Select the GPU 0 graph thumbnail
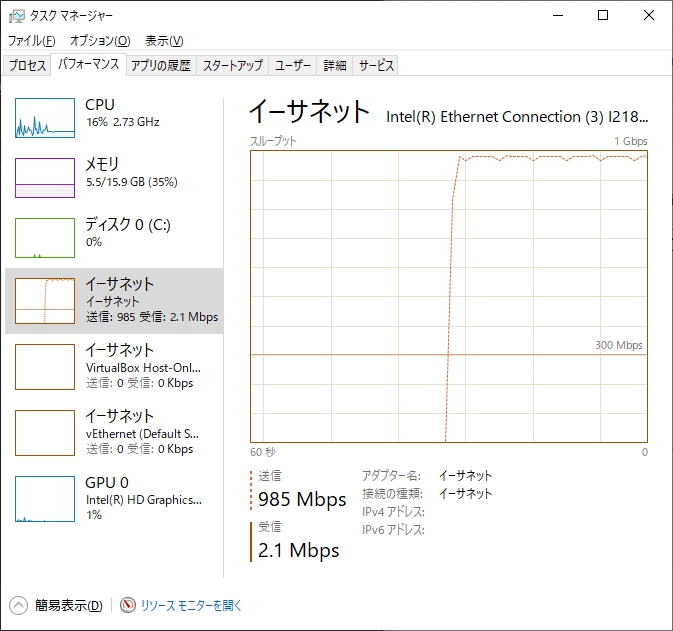Viewport: 673px width, 631px height. (45, 498)
